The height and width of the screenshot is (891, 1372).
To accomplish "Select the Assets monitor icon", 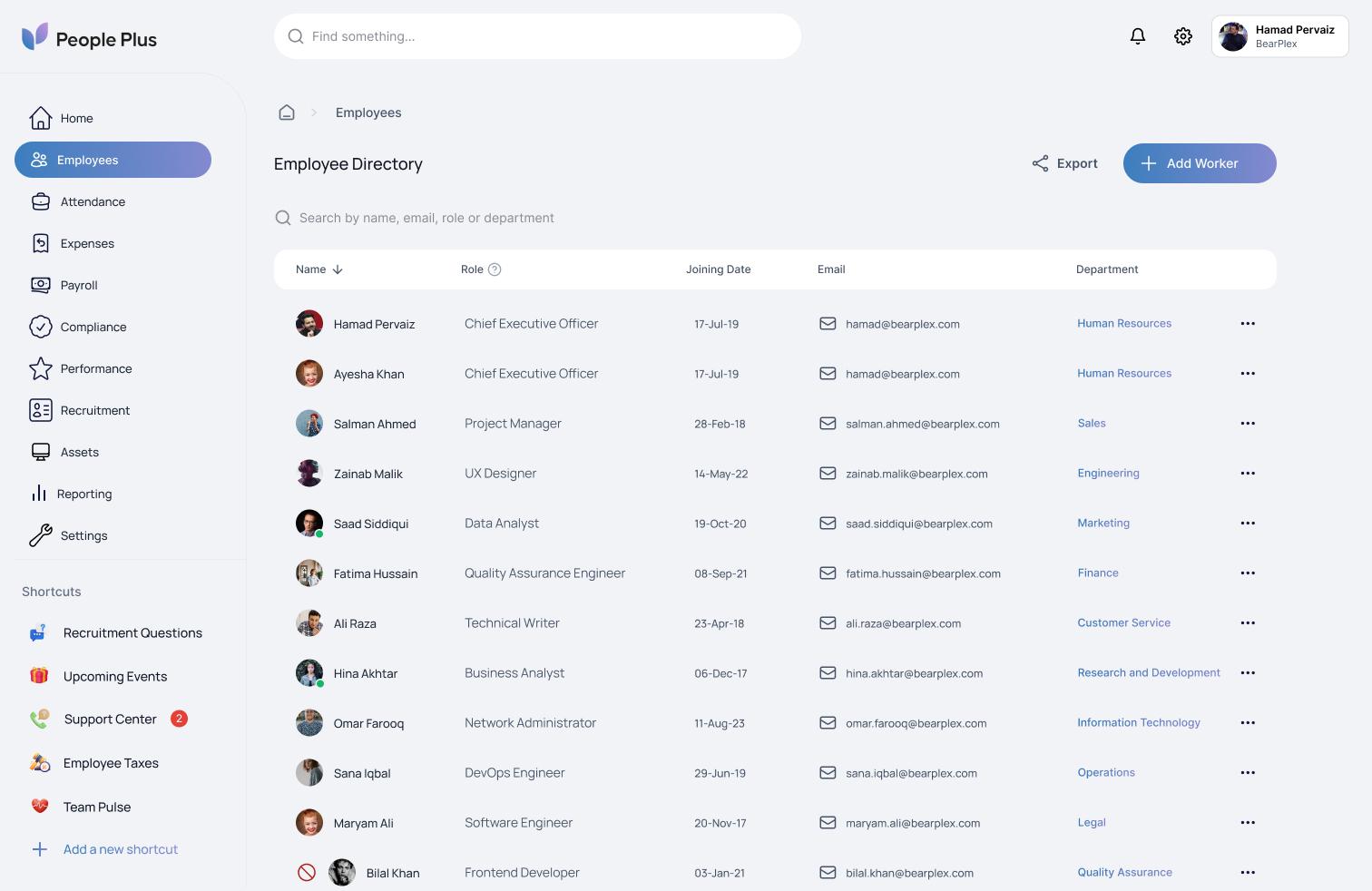I will tap(41, 452).
